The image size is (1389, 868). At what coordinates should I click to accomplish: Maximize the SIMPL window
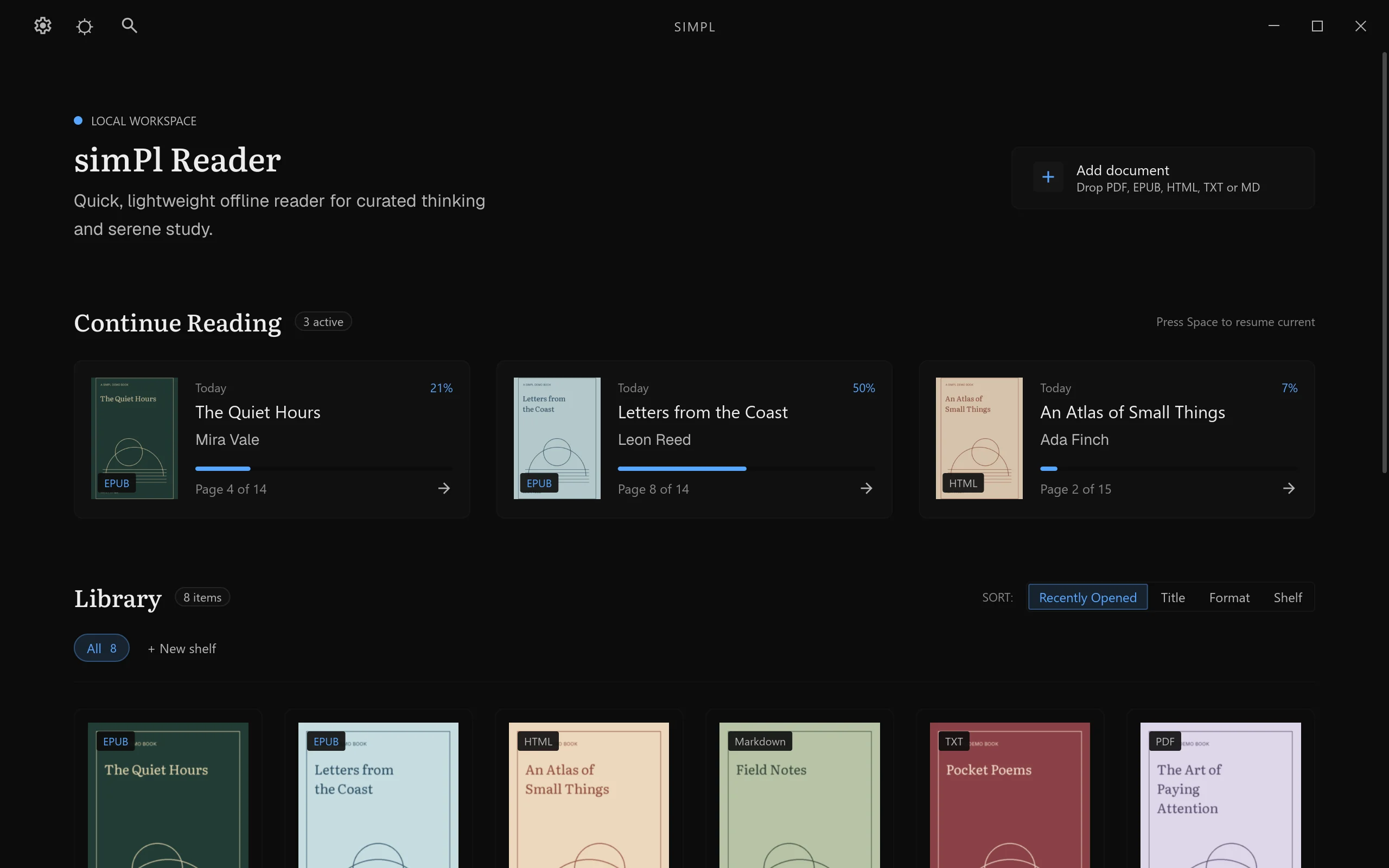[x=1317, y=26]
